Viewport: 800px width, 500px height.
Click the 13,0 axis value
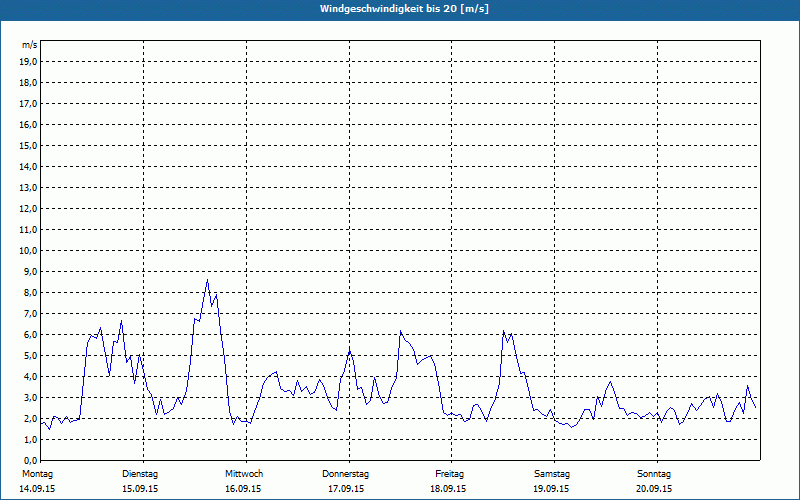pyautogui.click(x=28, y=187)
